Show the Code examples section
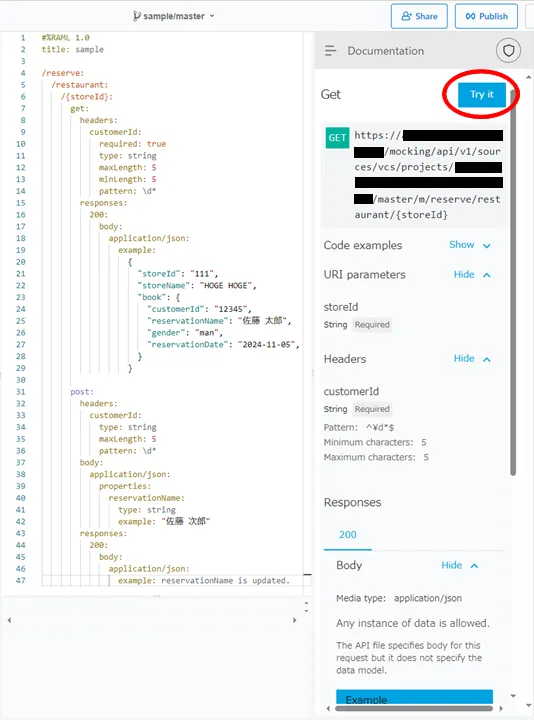The height and width of the screenshot is (720, 534). [x=470, y=245]
